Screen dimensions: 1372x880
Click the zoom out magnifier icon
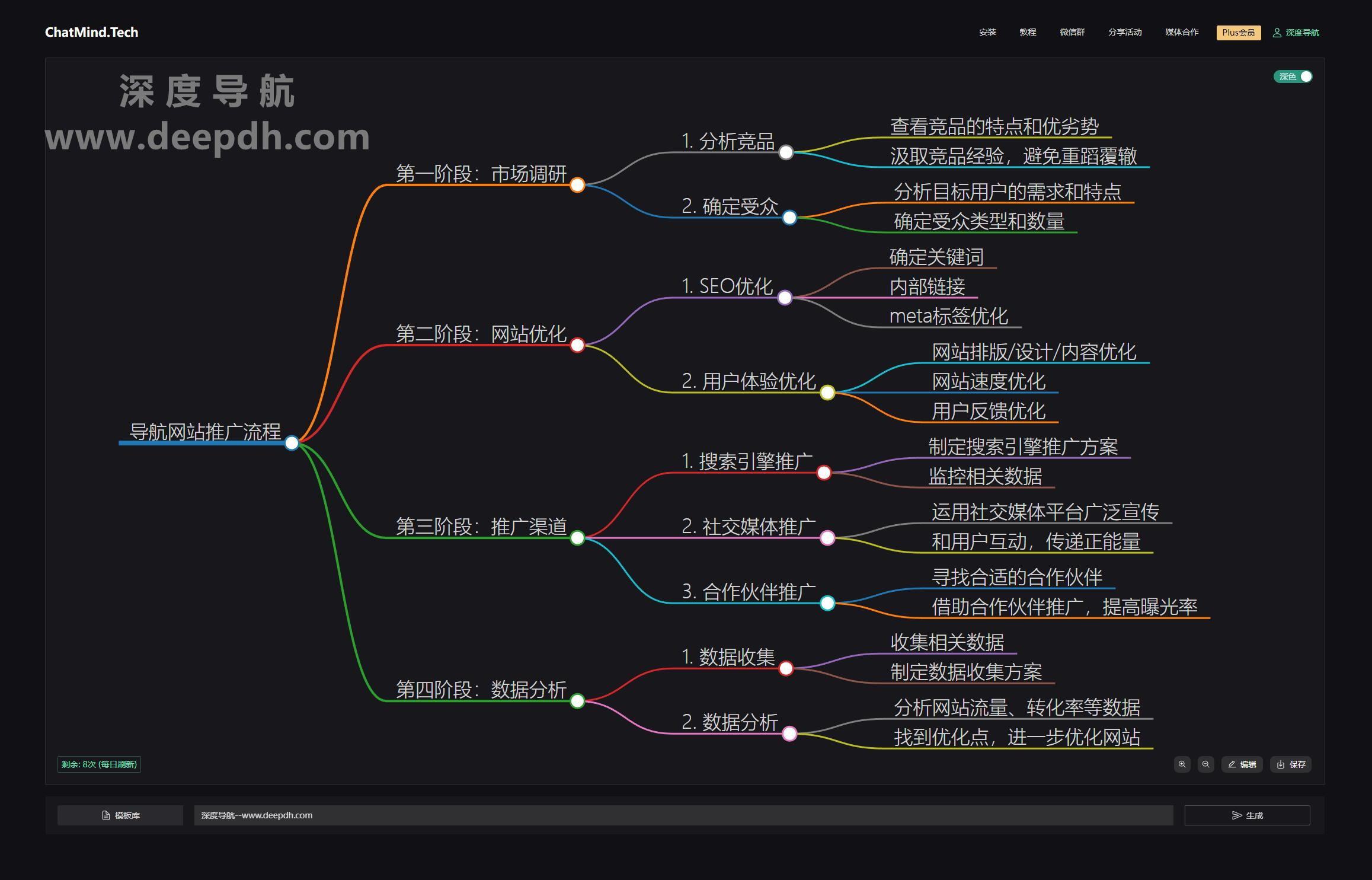point(1205,764)
